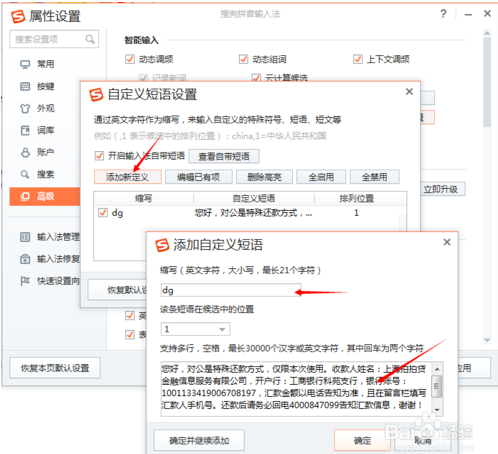This screenshot has height=454, width=498.
Task: Click the text area scrollbar down arrow
Action: [437, 410]
